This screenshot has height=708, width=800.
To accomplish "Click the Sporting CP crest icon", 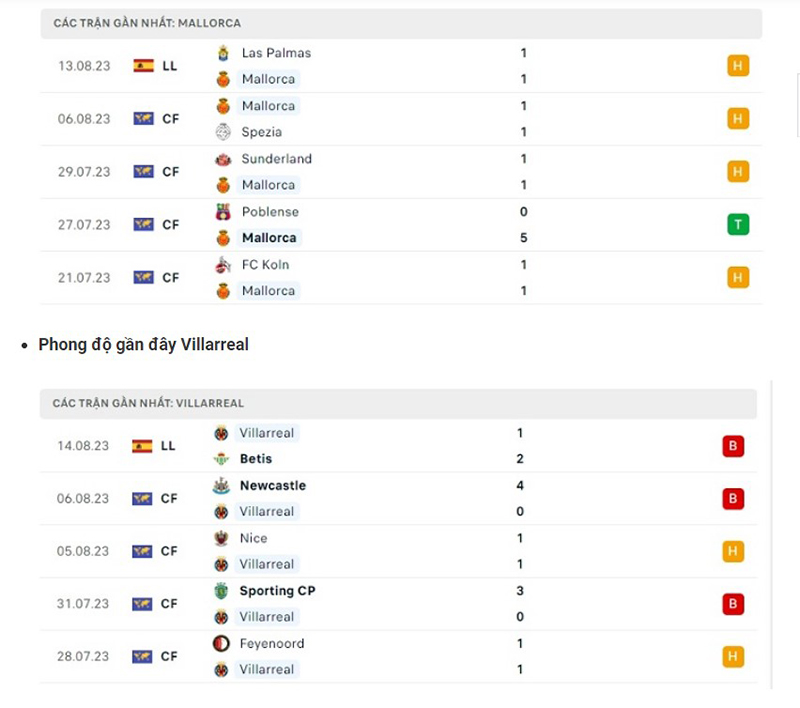I will point(221,591).
